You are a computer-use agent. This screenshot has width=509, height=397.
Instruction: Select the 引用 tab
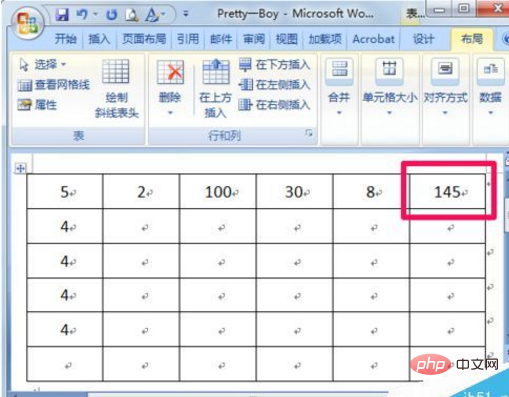coord(188,39)
